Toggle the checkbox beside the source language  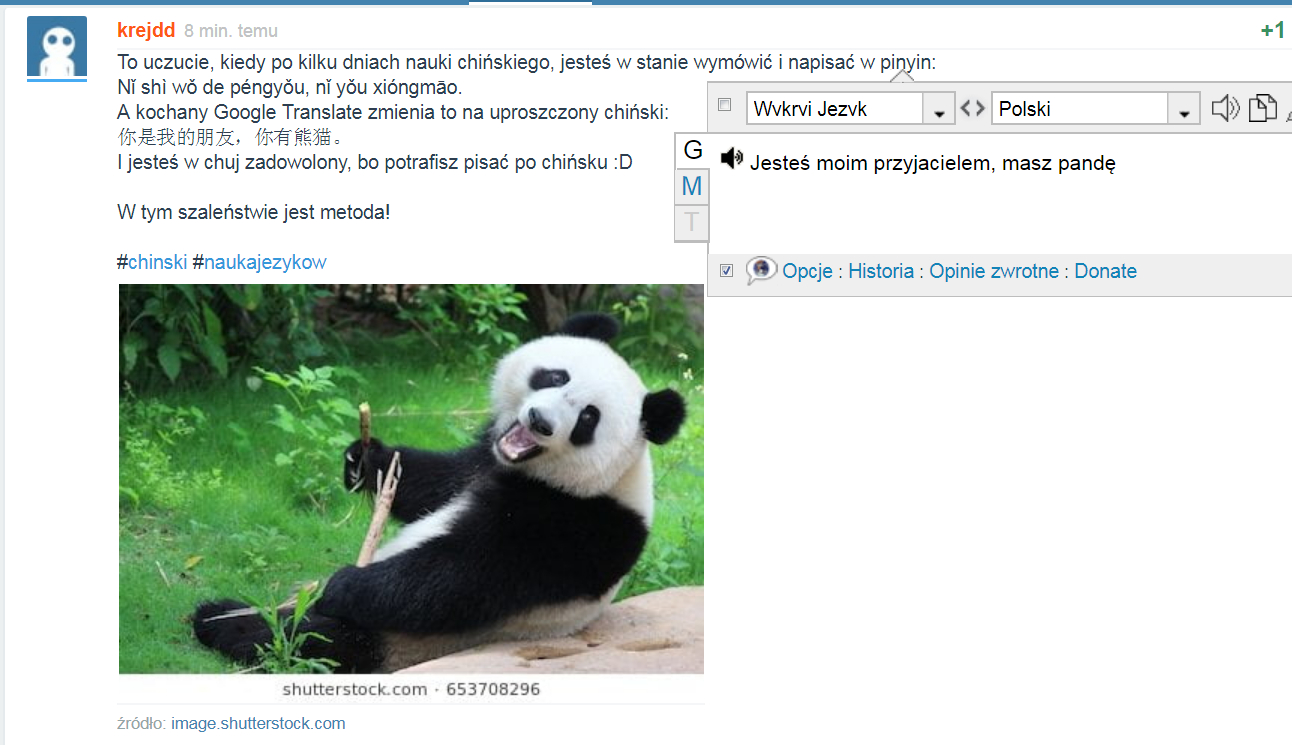(x=725, y=106)
